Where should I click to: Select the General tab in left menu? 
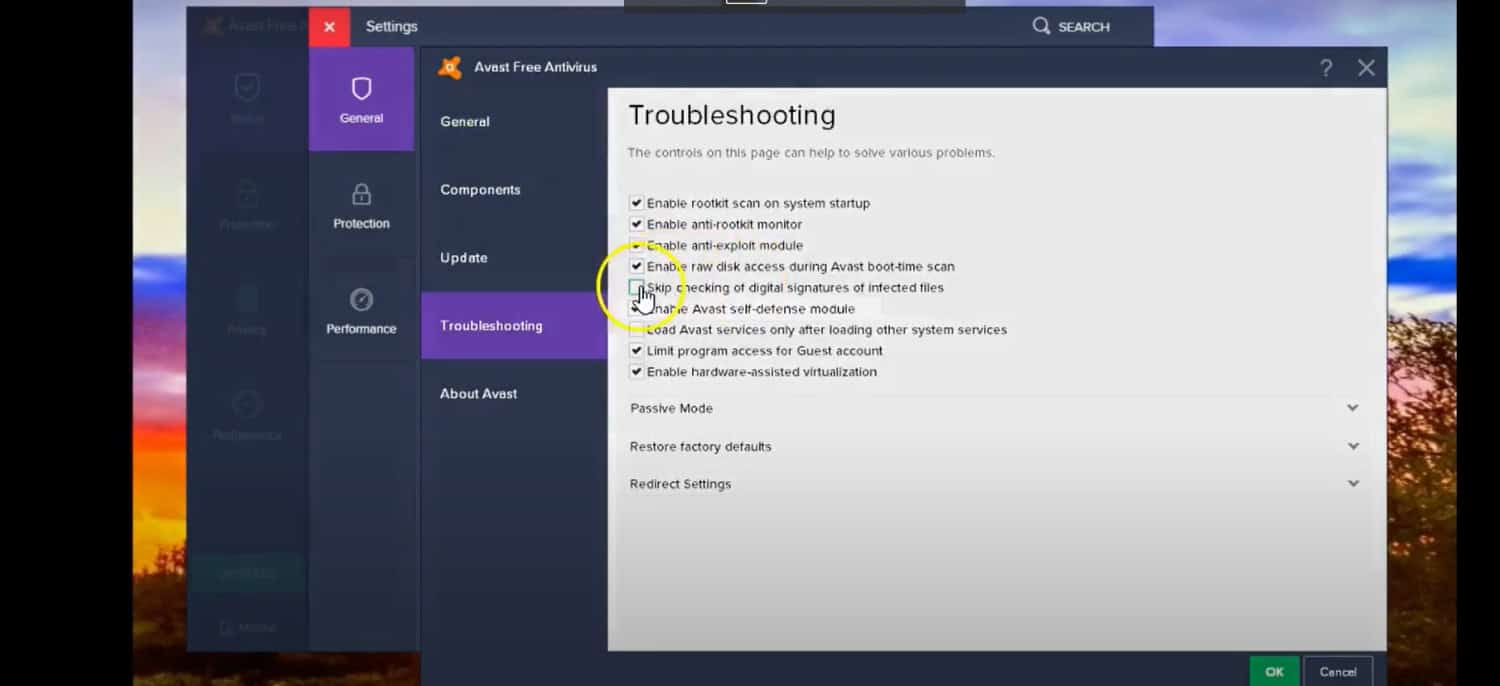coord(514,122)
